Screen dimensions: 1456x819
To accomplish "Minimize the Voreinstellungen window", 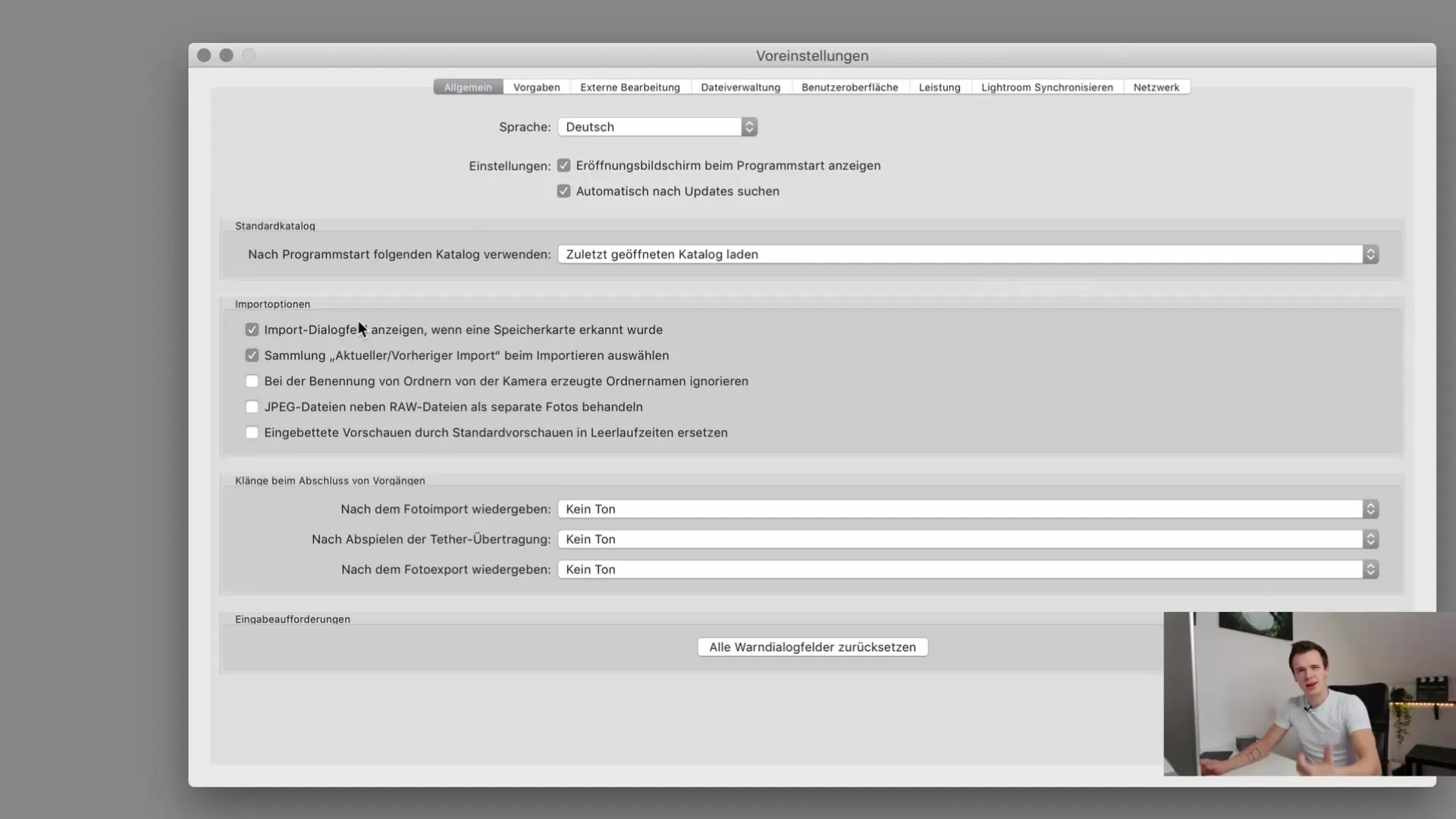I will coord(226,55).
